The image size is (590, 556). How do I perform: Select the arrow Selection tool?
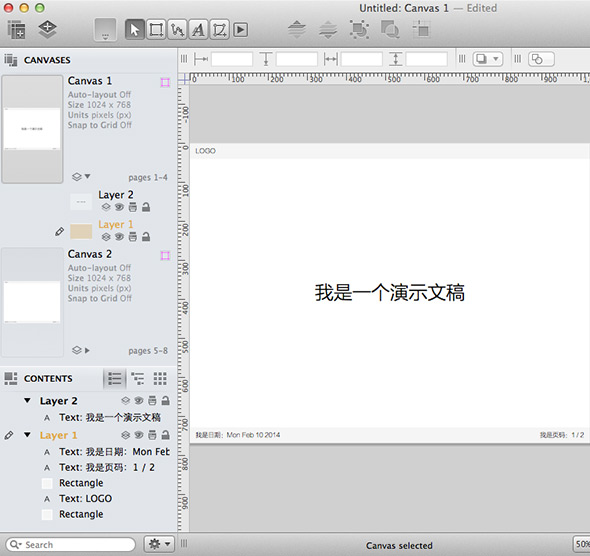[135, 30]
